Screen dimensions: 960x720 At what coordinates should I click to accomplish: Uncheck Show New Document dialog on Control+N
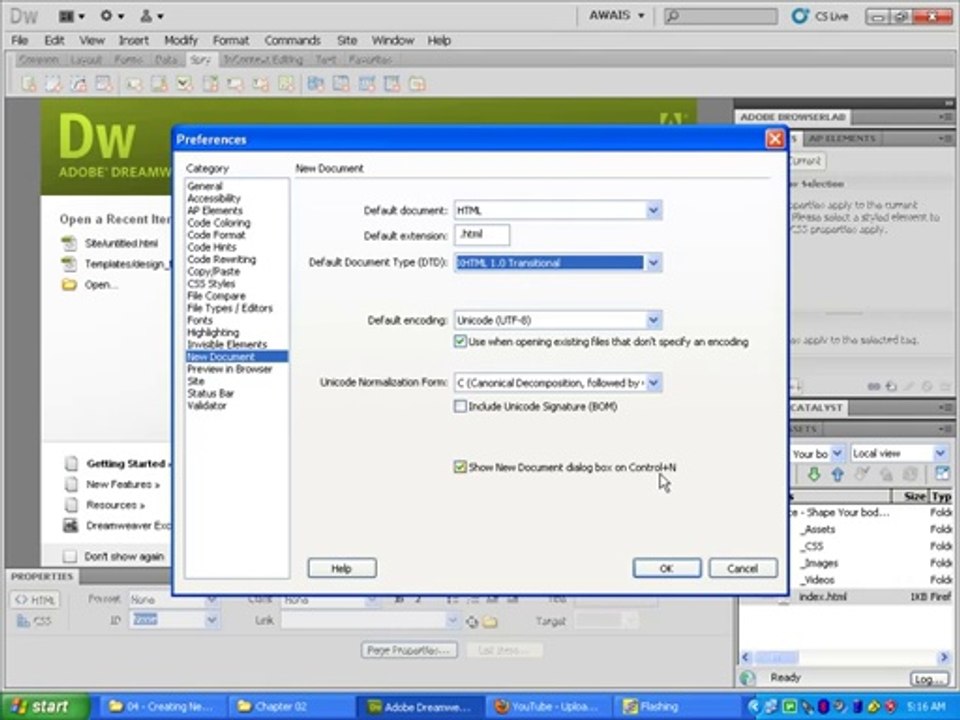pyautogui.click(x=460, y=467)
